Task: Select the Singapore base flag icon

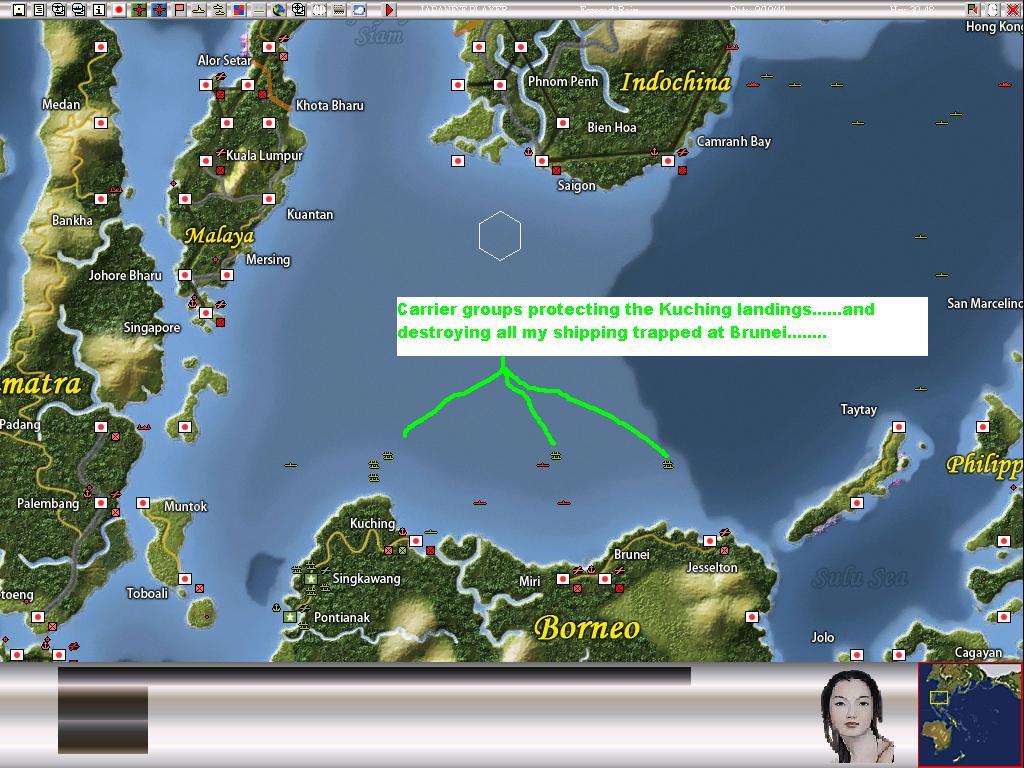Action: tap(206, 313)
